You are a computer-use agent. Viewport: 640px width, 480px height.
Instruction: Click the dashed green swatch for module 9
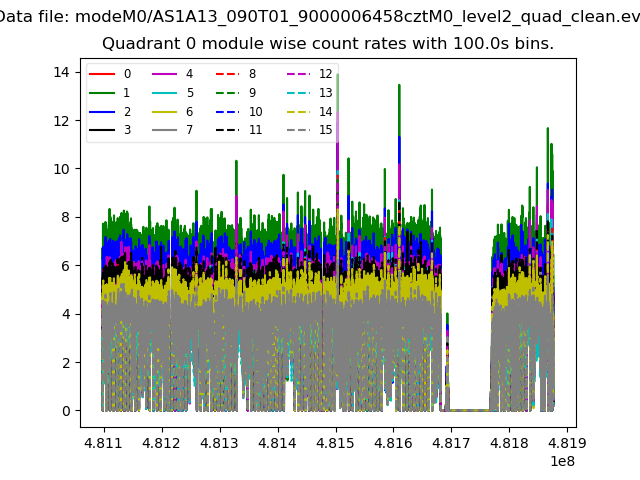[227, 93]
